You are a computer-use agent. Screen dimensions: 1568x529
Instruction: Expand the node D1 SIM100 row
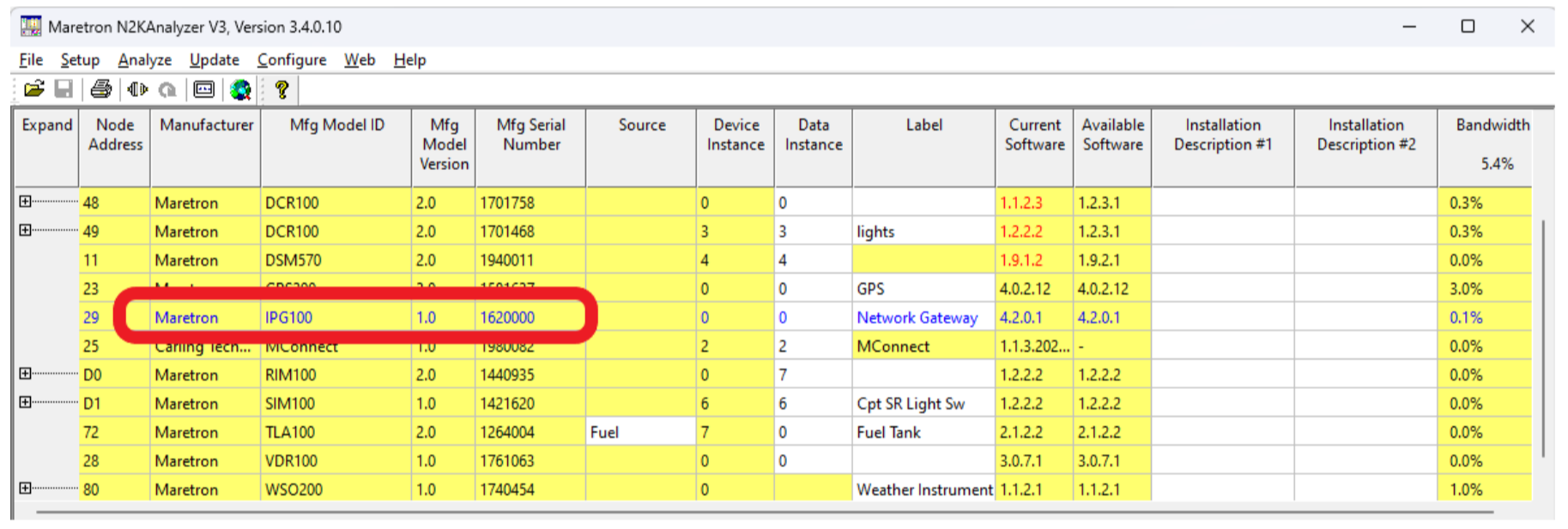[x=25, y=402]
